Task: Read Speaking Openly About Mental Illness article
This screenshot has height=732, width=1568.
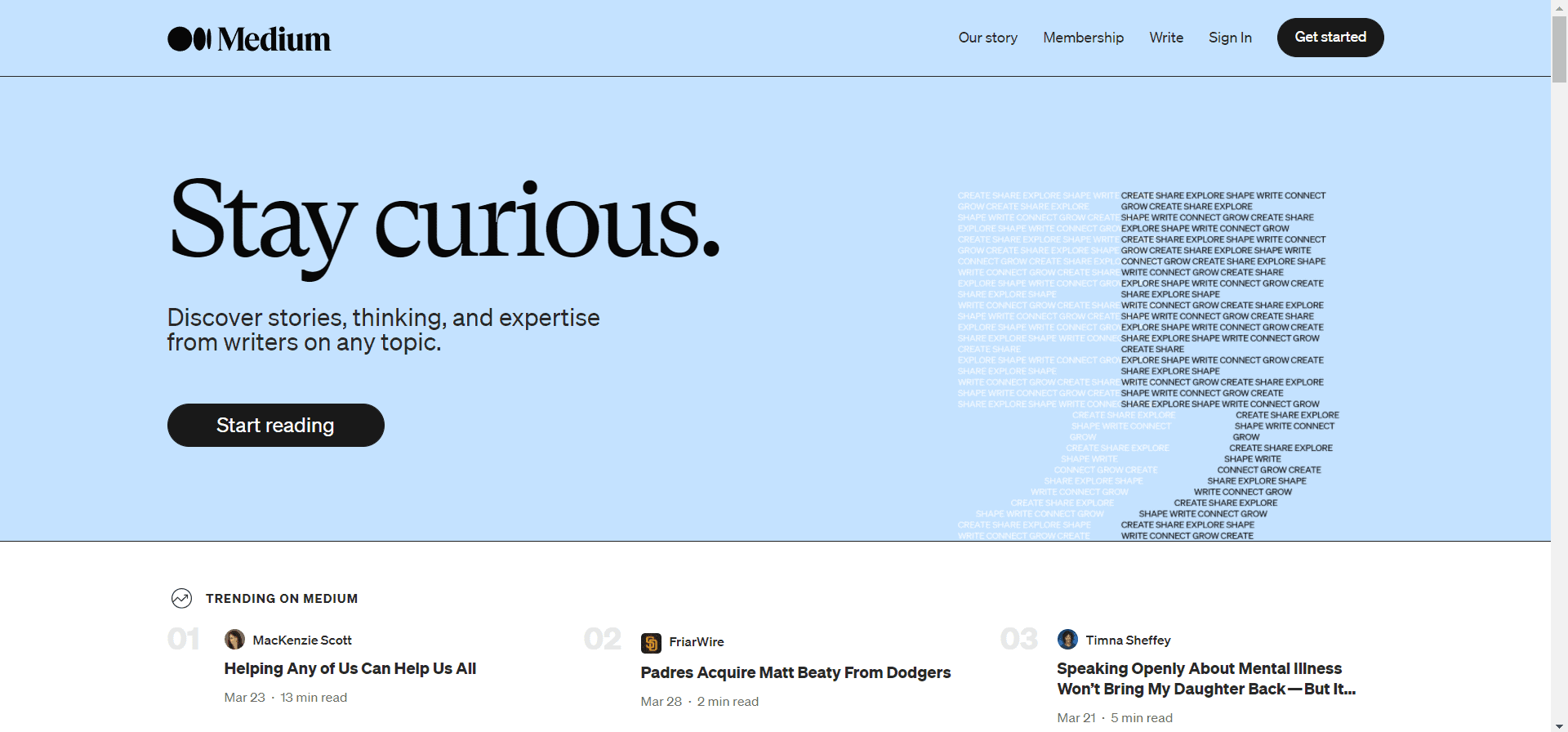Action: coord(1206,679)
